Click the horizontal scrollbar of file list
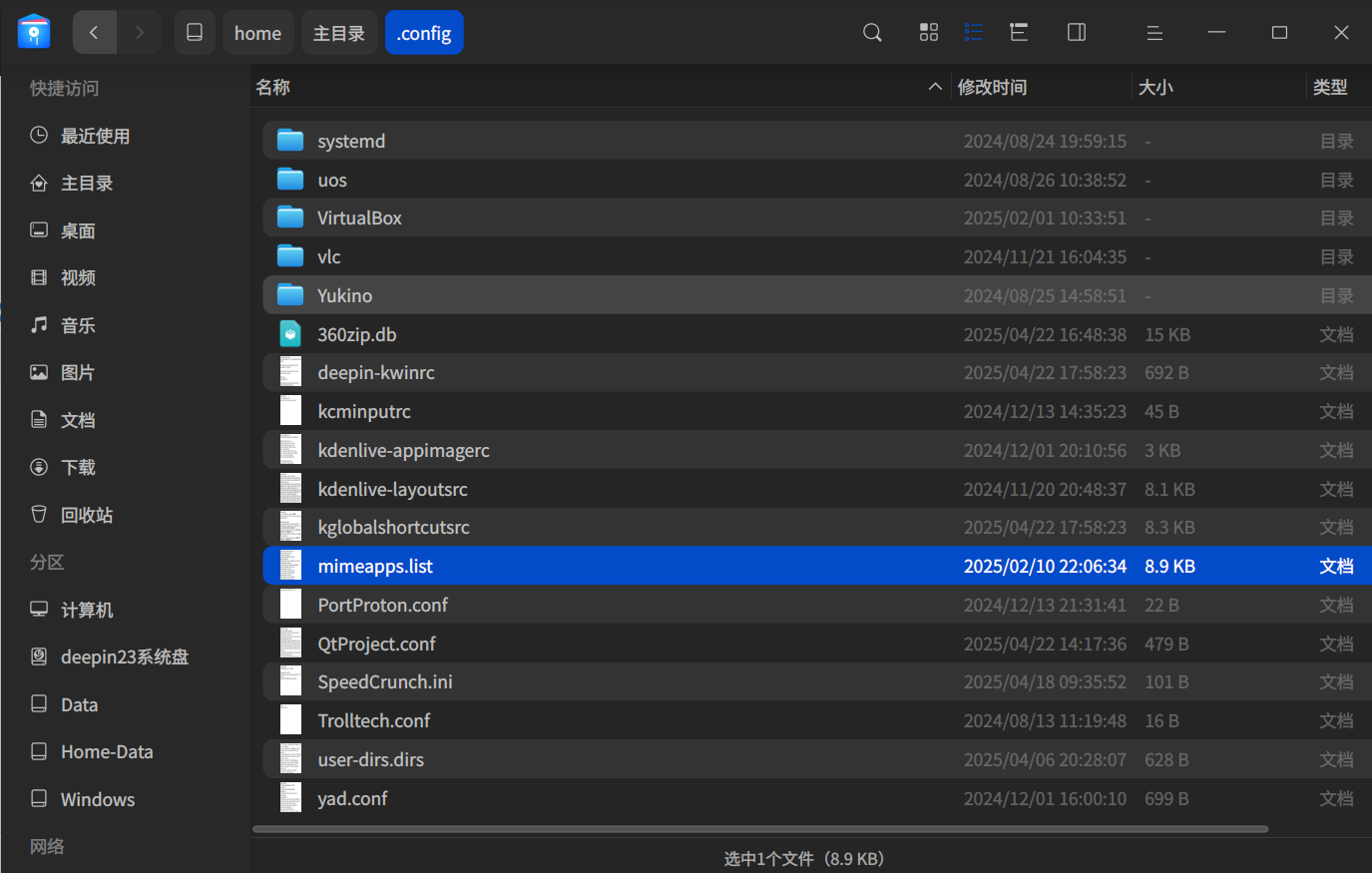1372x873 pixels. point(760,829)
